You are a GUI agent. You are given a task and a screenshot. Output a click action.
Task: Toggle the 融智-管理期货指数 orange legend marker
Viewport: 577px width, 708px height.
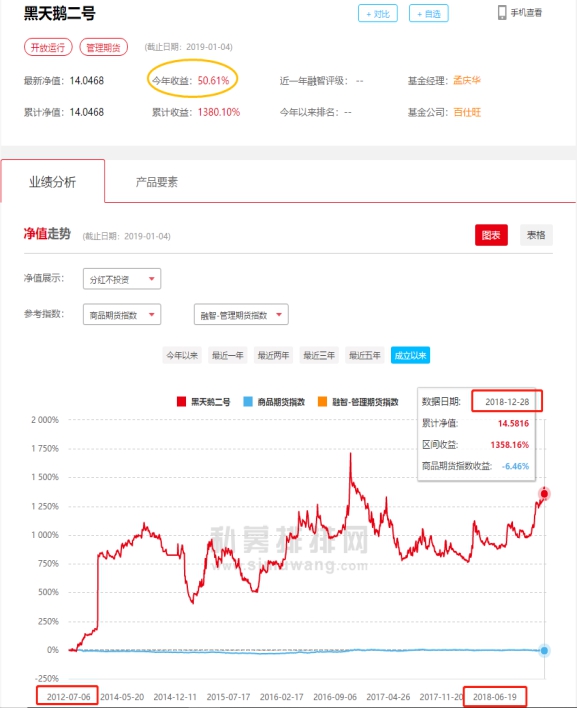[x=322, y=402]
